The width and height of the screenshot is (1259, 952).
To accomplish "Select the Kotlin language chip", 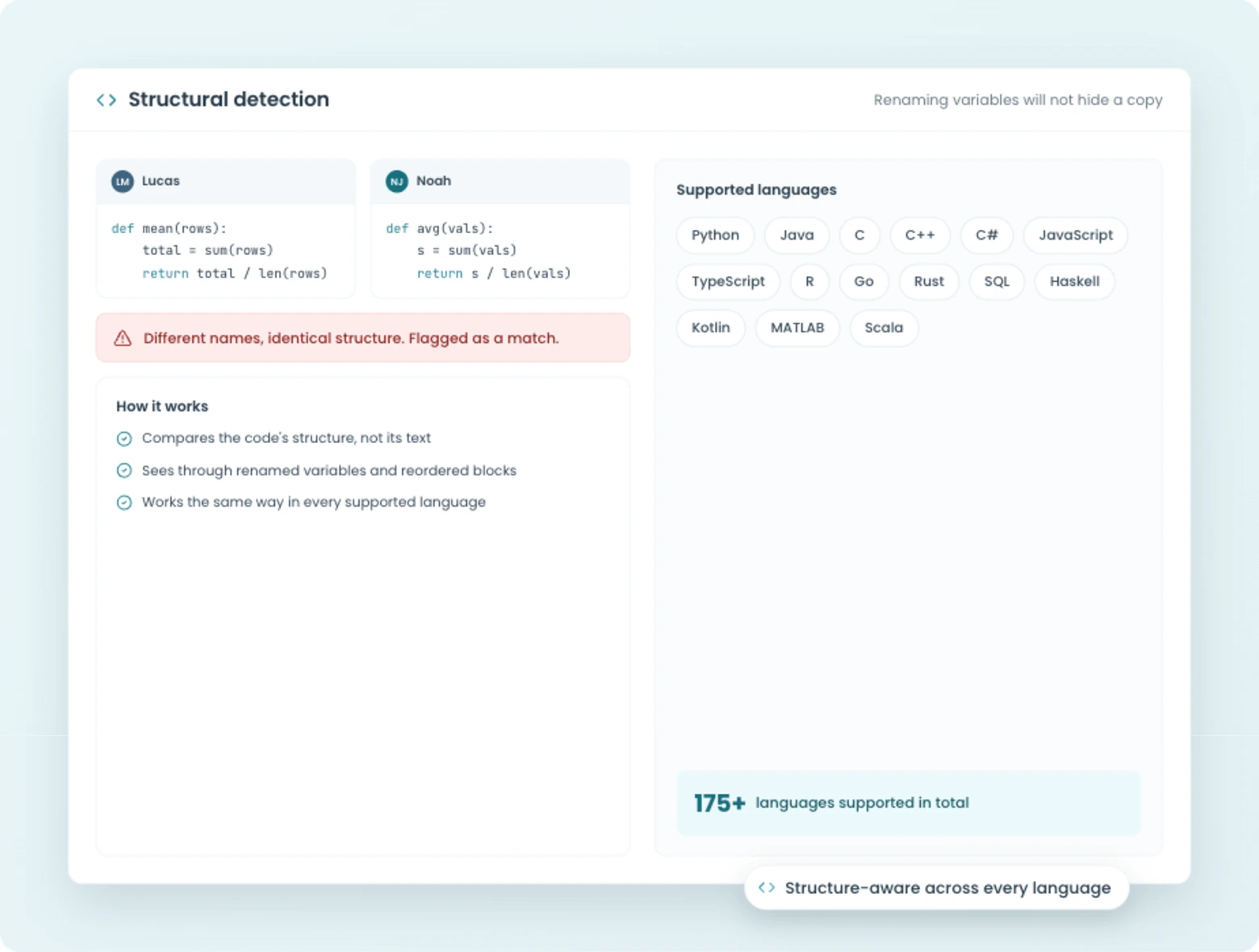I will [x=710, y=328].
